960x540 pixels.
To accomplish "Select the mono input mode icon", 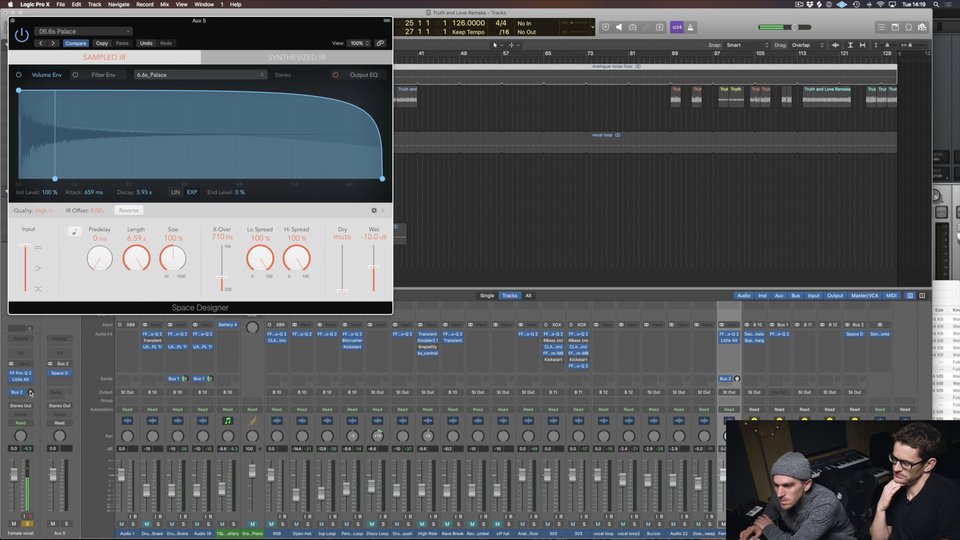I will click(38, 268).
